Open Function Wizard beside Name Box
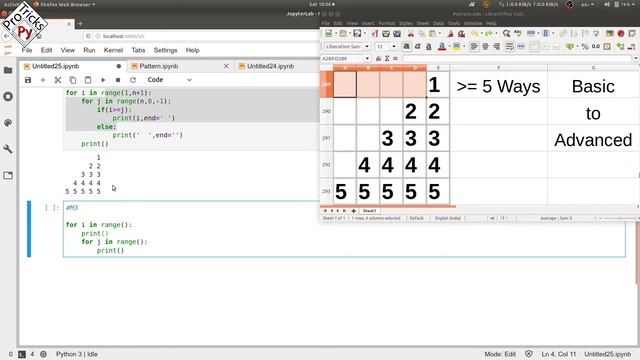 coord(379,59)
